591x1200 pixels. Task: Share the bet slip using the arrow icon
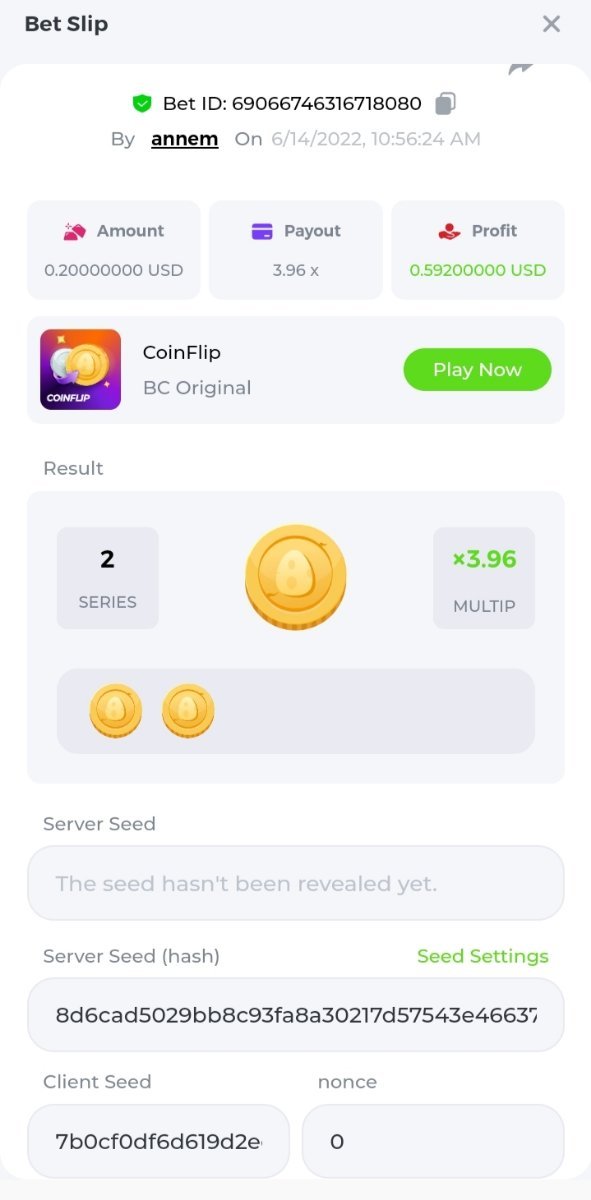point(521,68)
